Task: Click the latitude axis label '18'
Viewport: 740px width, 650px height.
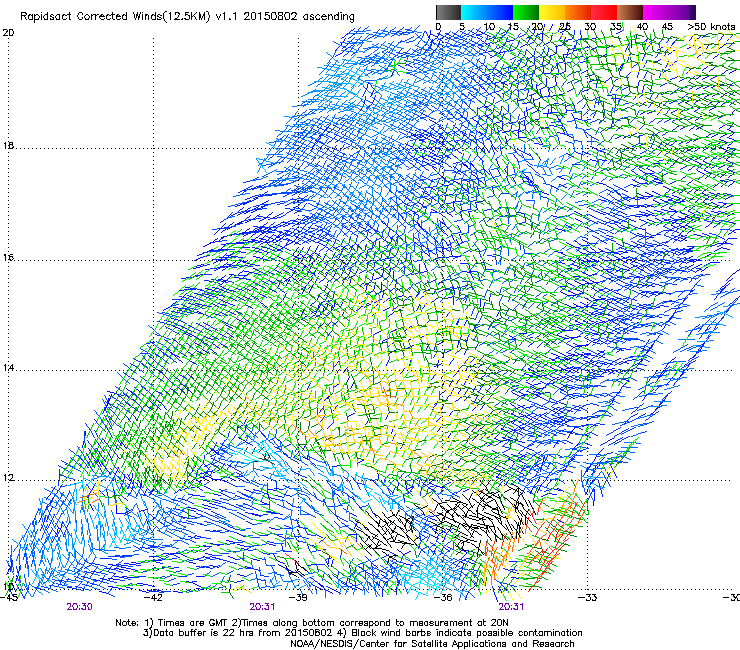Action: pos(8,145)
